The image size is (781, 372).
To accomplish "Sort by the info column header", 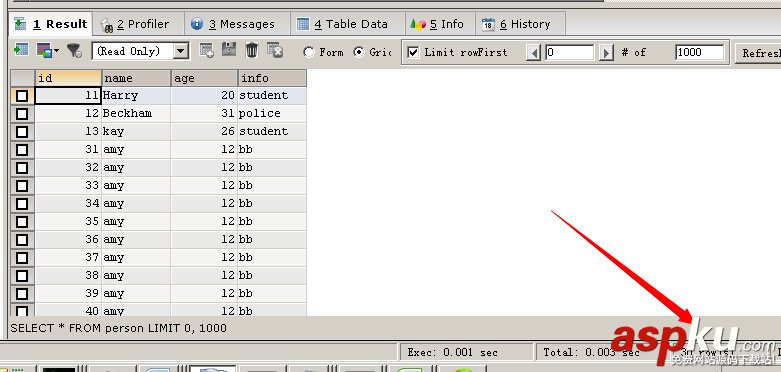I will [x=272, y=78].
